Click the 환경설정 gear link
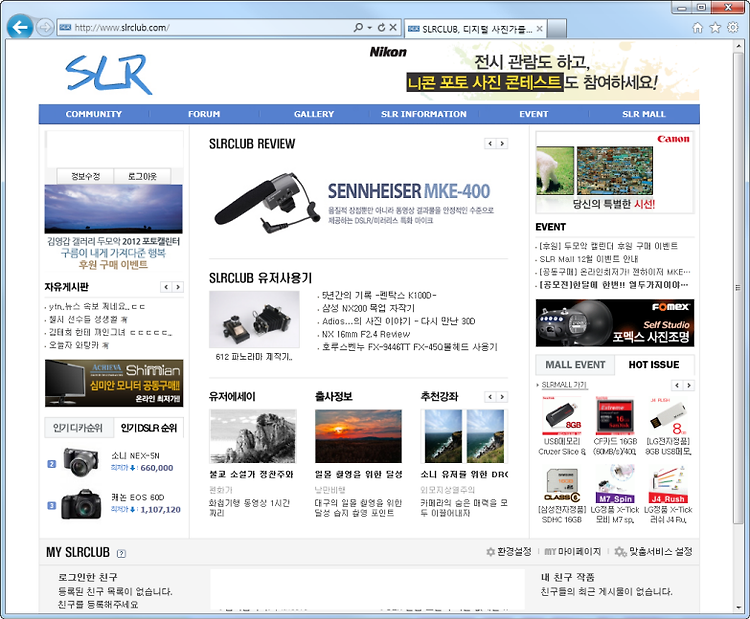Image resolution: width=750 pixels, height=619 pixels. click(x=509, y=552)
